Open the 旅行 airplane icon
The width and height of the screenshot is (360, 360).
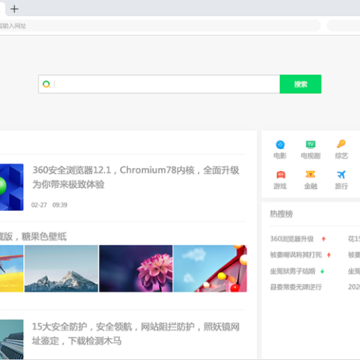click(x=341, y=174)
